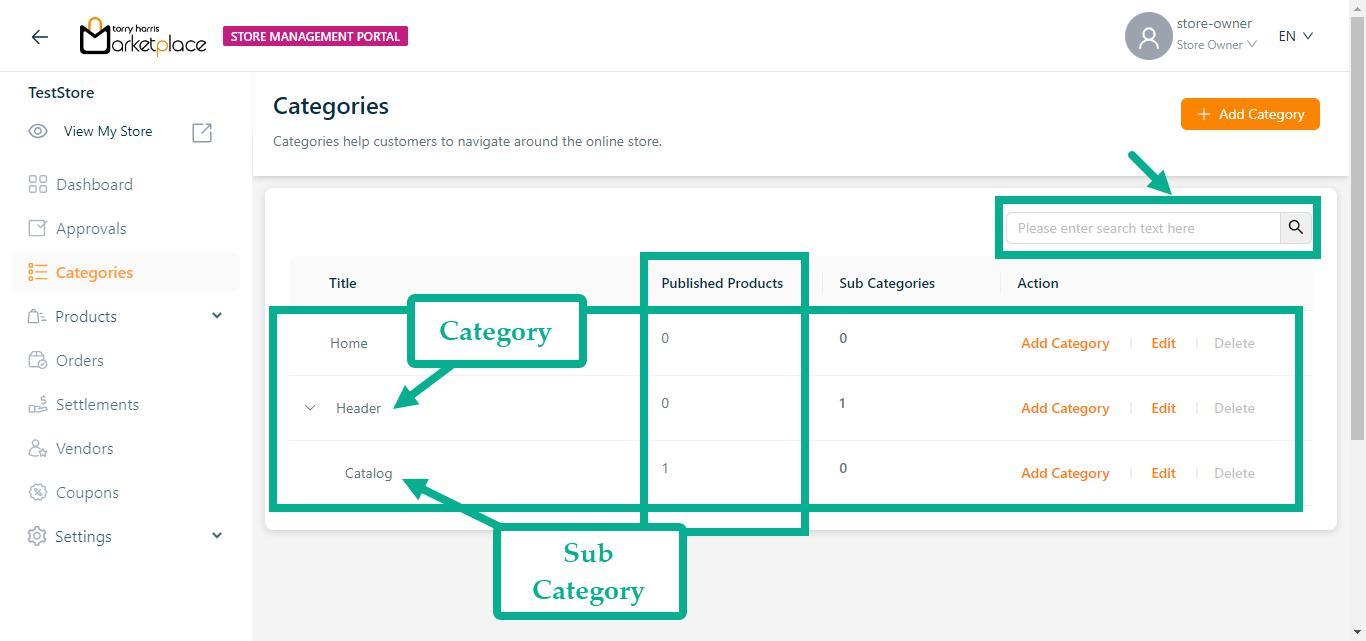The width and height of the screenshot is (1366, 641).
Task: Click the Orders icon in sidebar
Action: (x=38, y=360)
